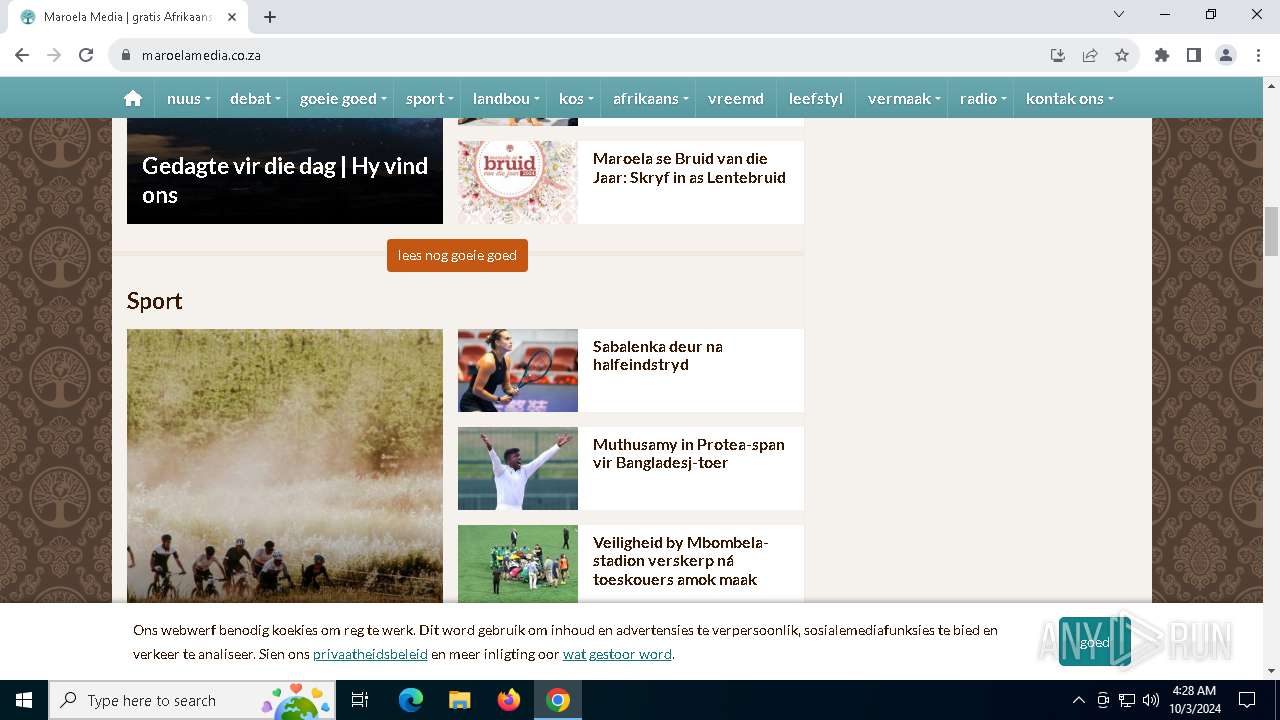This screenshot has height=720, width=1280.
Task: Open File Explorer from taskbar
Action: click(x=460, y=700)
